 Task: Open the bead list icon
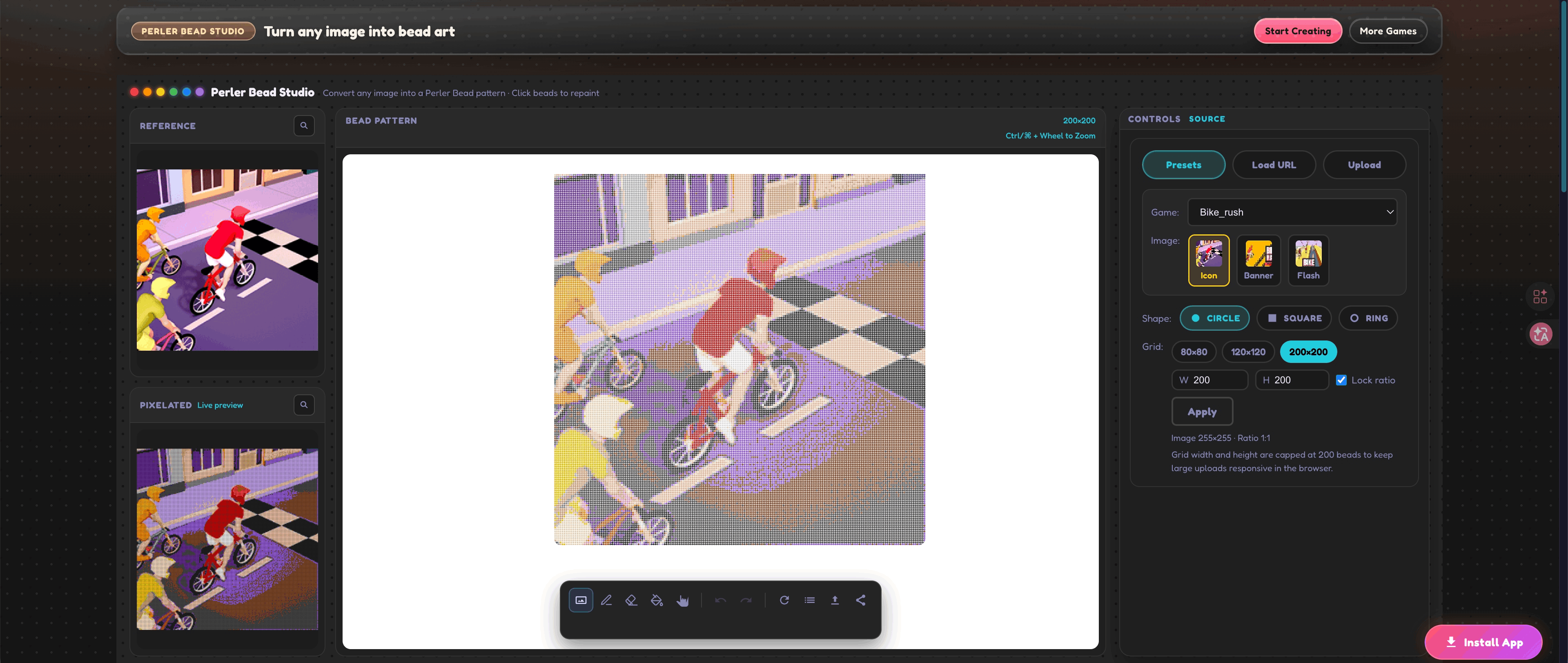point(810,600)
